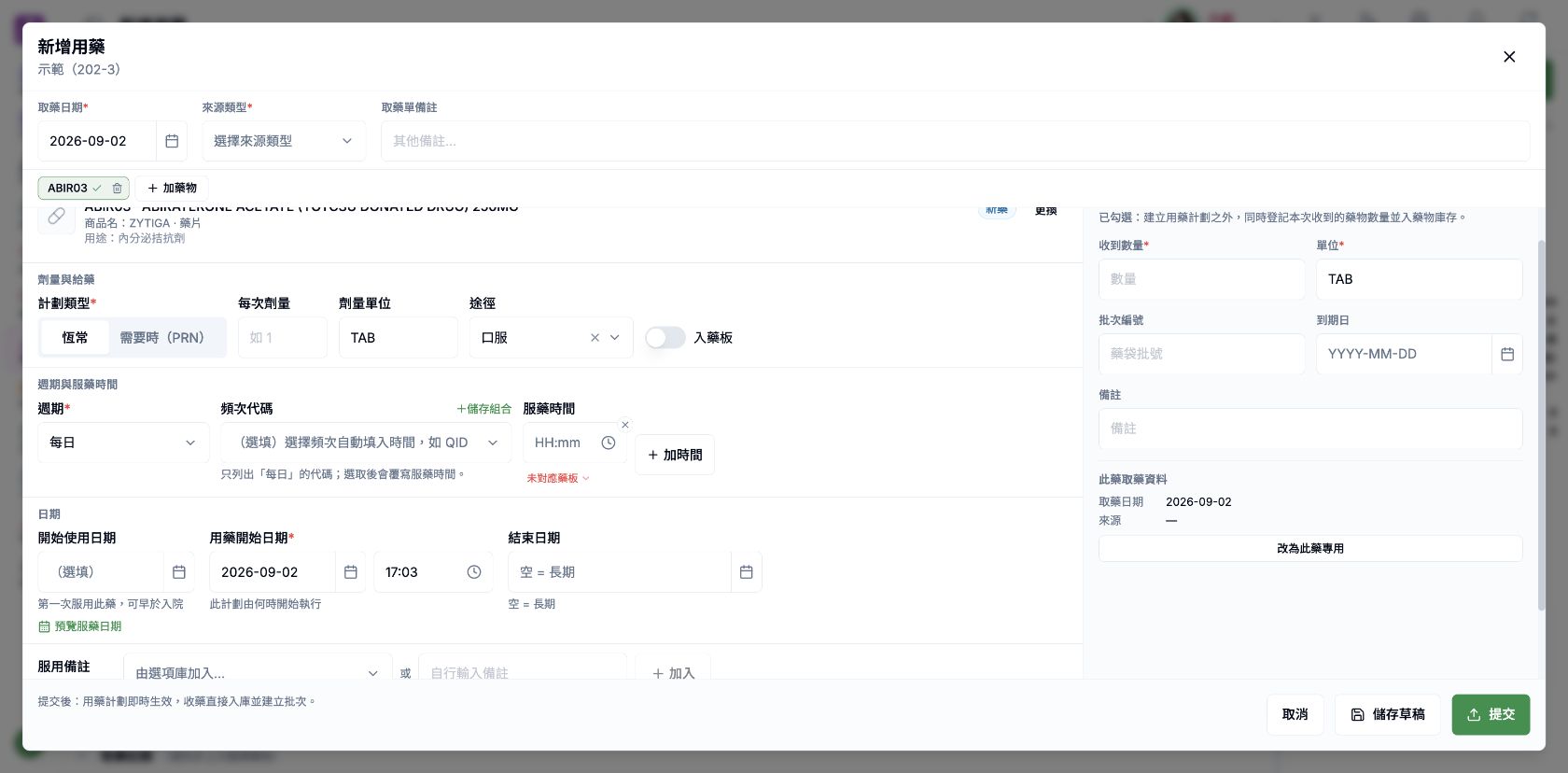The width and height of the screenshot is (1568, 773).
Task: Open clock picker in HH:mm 服藥時間 field
Action: [609, 443]
